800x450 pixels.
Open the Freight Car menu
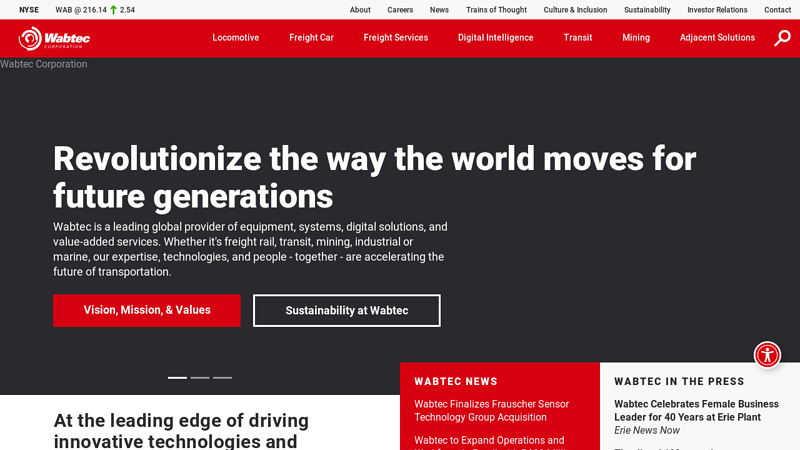(311, 38)
